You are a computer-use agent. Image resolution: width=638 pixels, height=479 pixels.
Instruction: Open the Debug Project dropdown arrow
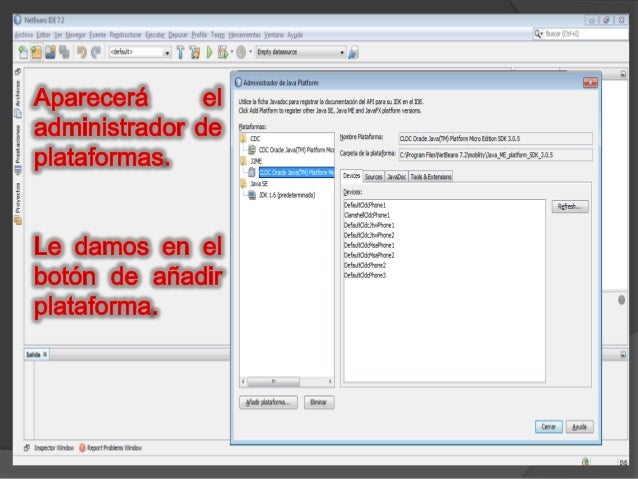pyautogui.click(x=232, y=52)
